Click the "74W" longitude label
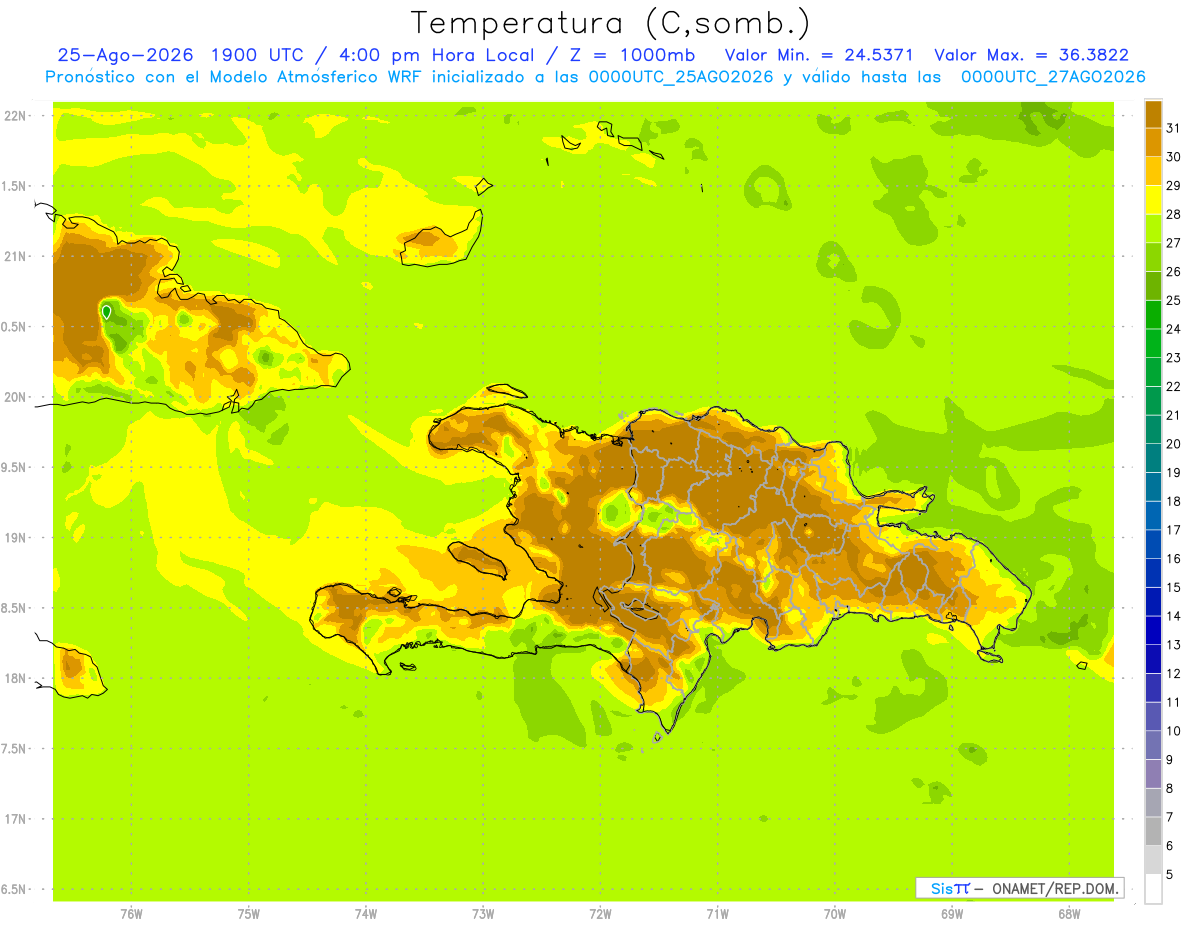Image resolution: width=1200 pixels, height=927 pixels. (366, 913)
